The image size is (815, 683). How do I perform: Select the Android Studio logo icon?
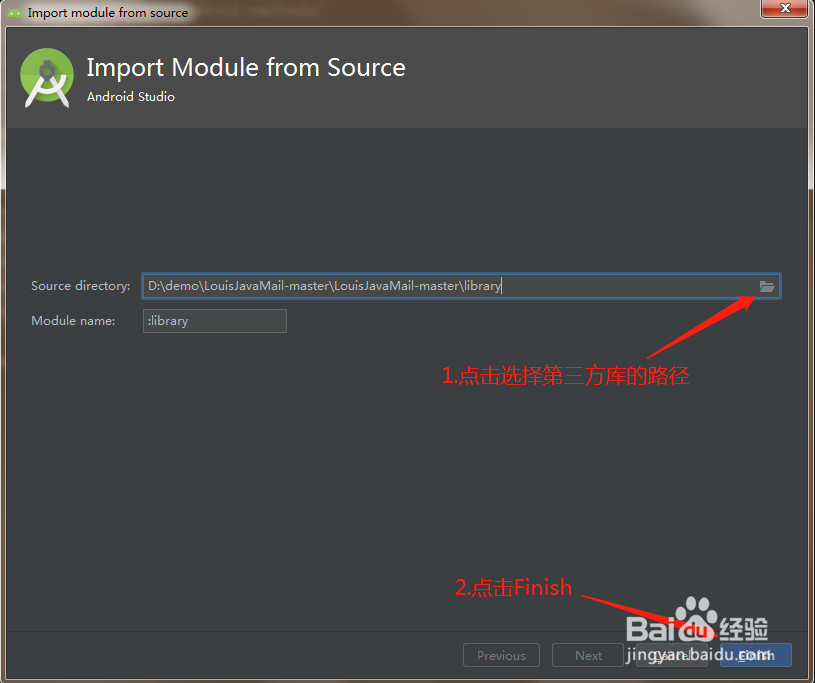tap(47, 78)
